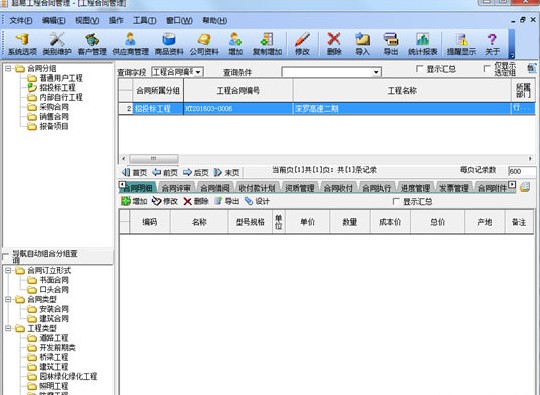The height and width of the screenshot is (395, 540).
Task: Open 公司资料 company info icon
Action: [204, 44]
